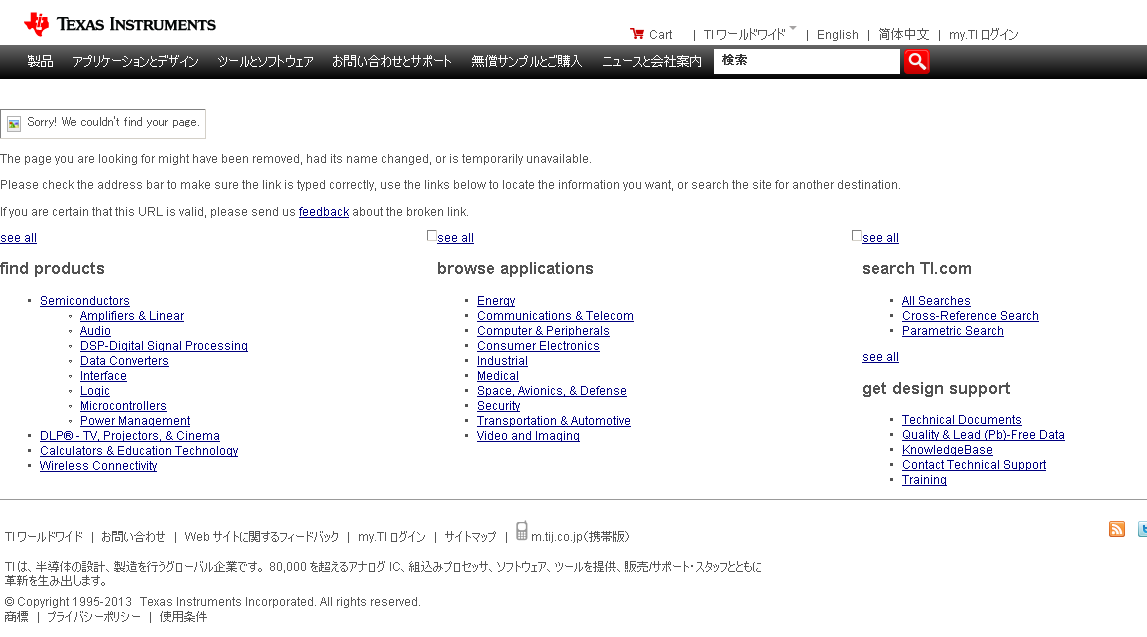Image resolution: width=1147 pixels, height=637 pixels.
Task: Open the Security applications link
Action: tap(498, 406)
